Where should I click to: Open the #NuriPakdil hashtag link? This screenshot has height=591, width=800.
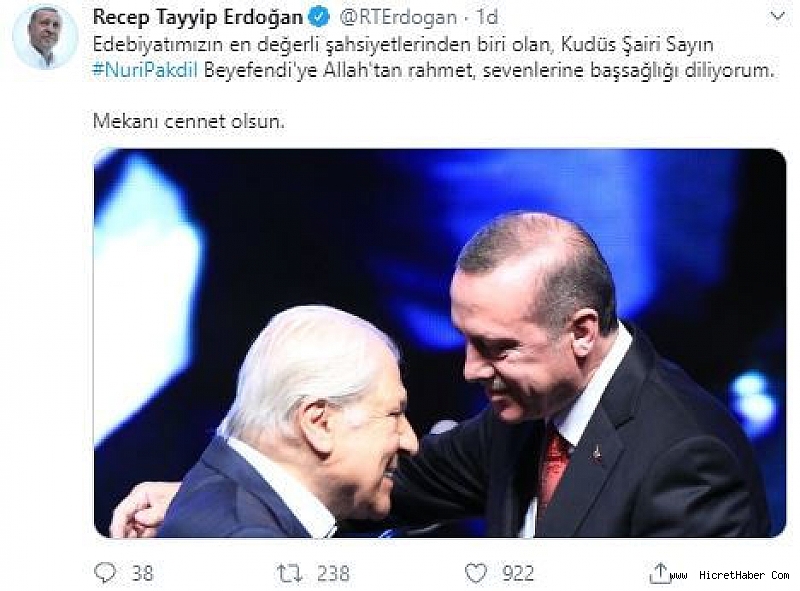pyautogui.click(x=145, y=70)
